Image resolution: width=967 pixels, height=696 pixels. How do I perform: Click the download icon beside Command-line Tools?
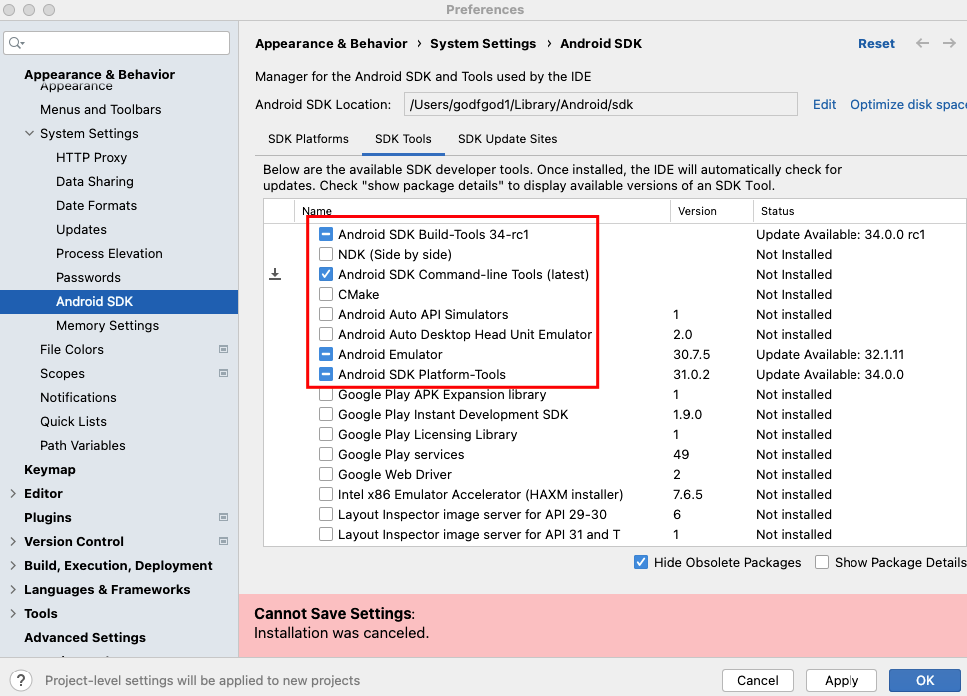coord(275,274)
